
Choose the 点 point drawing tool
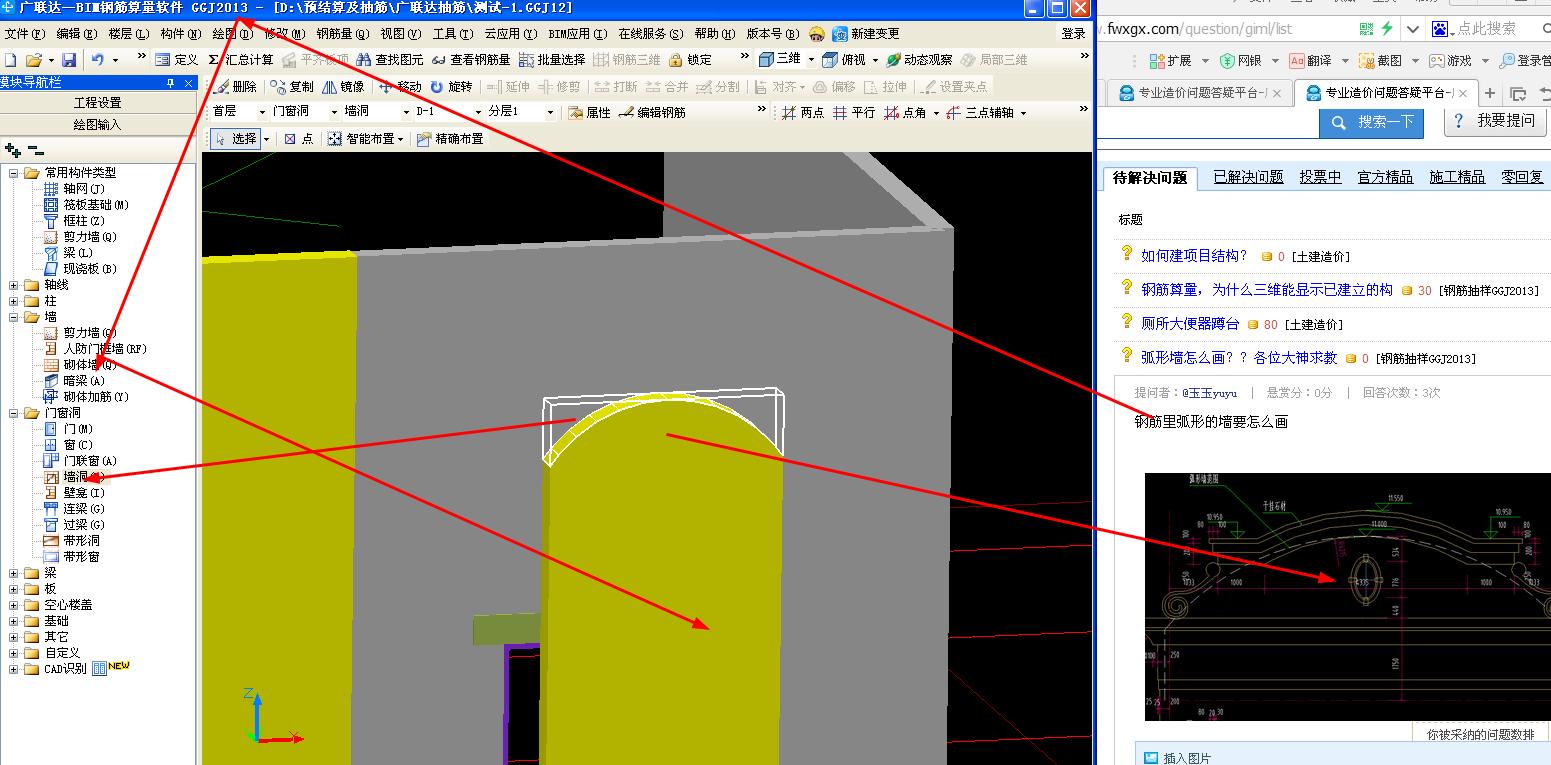(x=298, y=139)
